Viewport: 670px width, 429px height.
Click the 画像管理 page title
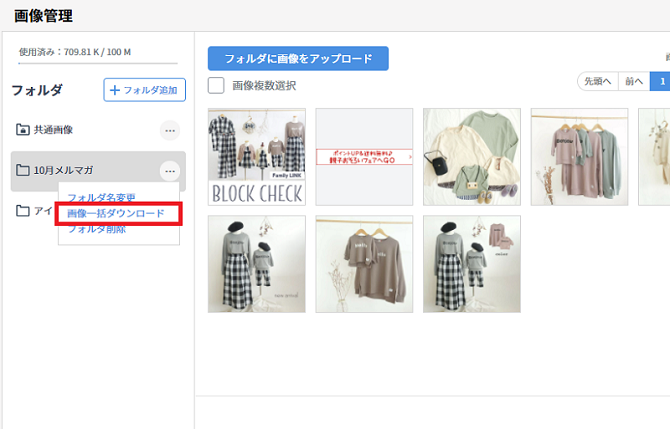[43, 16]
